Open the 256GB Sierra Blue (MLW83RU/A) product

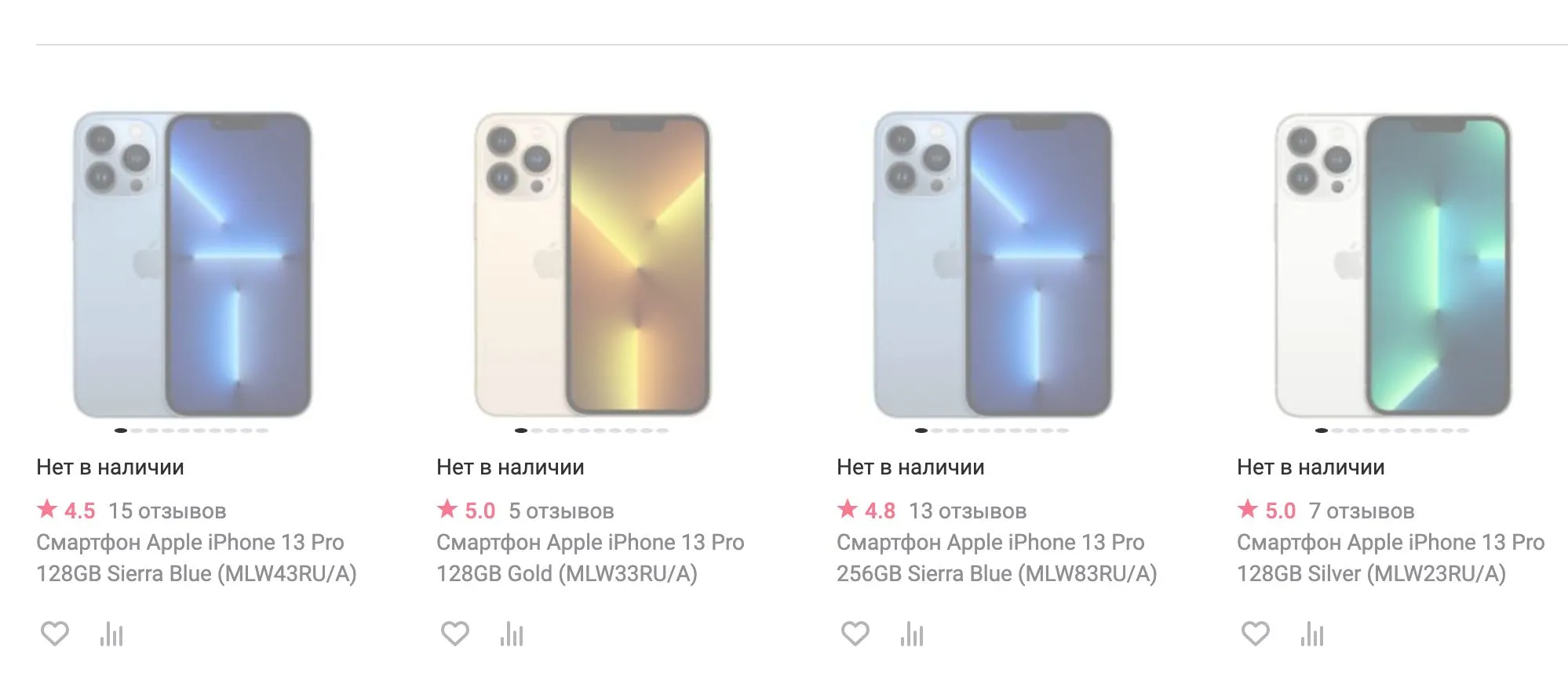(x=996, y=558)
